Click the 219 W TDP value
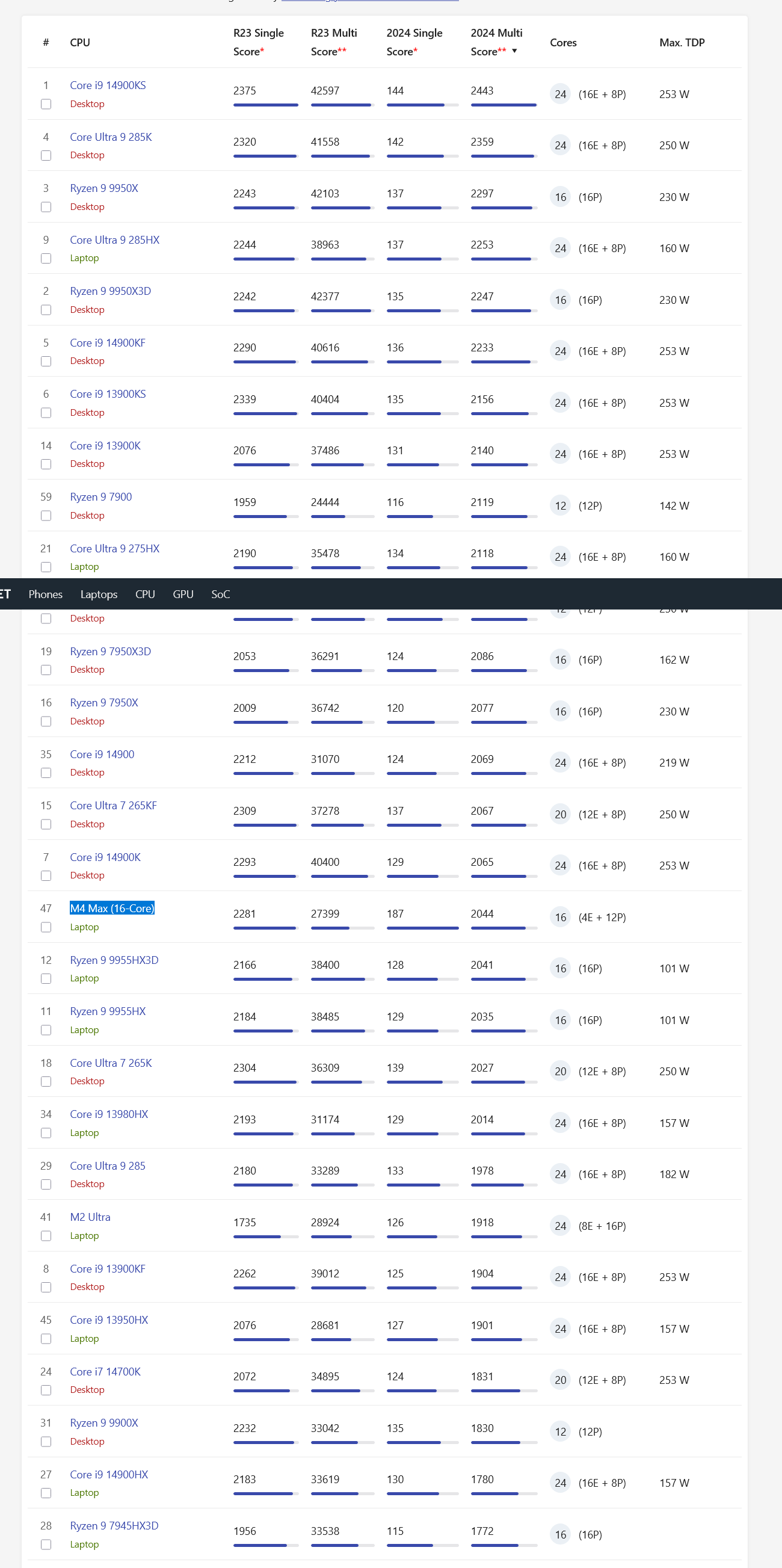The width and height of the screenshot is (782, 1568). 674,763
